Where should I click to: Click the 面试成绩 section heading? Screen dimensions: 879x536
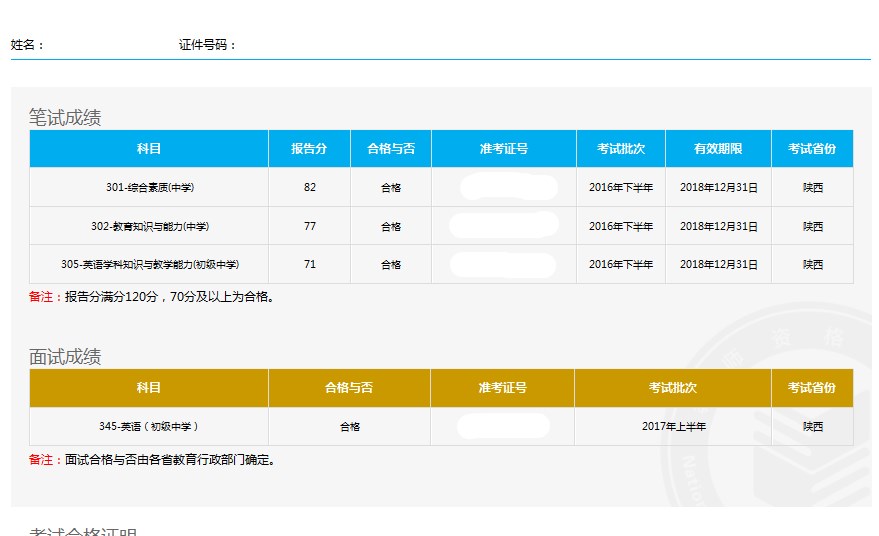[x=65, y=357]
